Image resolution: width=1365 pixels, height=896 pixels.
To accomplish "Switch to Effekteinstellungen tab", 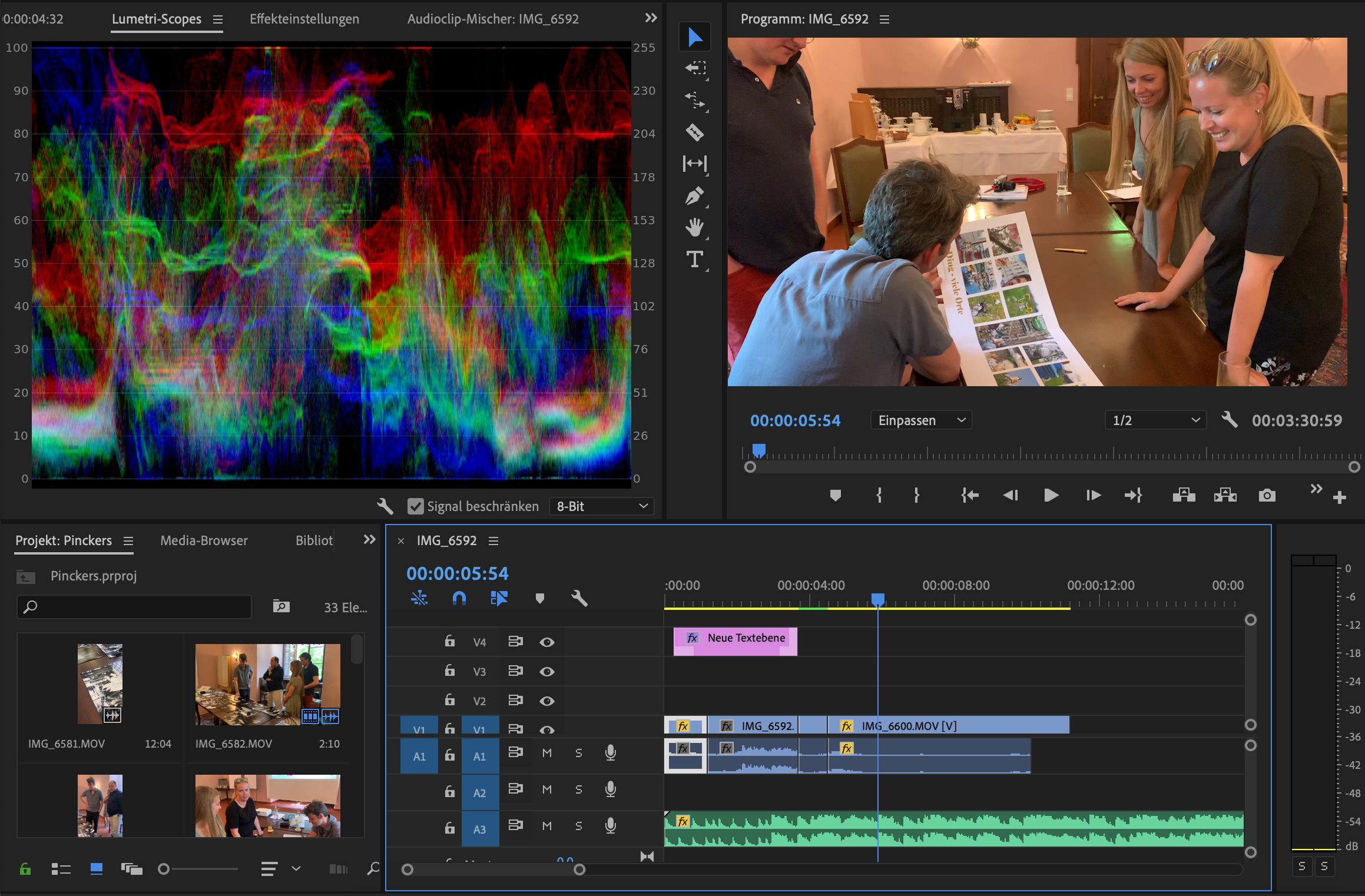I will (304, 19).
